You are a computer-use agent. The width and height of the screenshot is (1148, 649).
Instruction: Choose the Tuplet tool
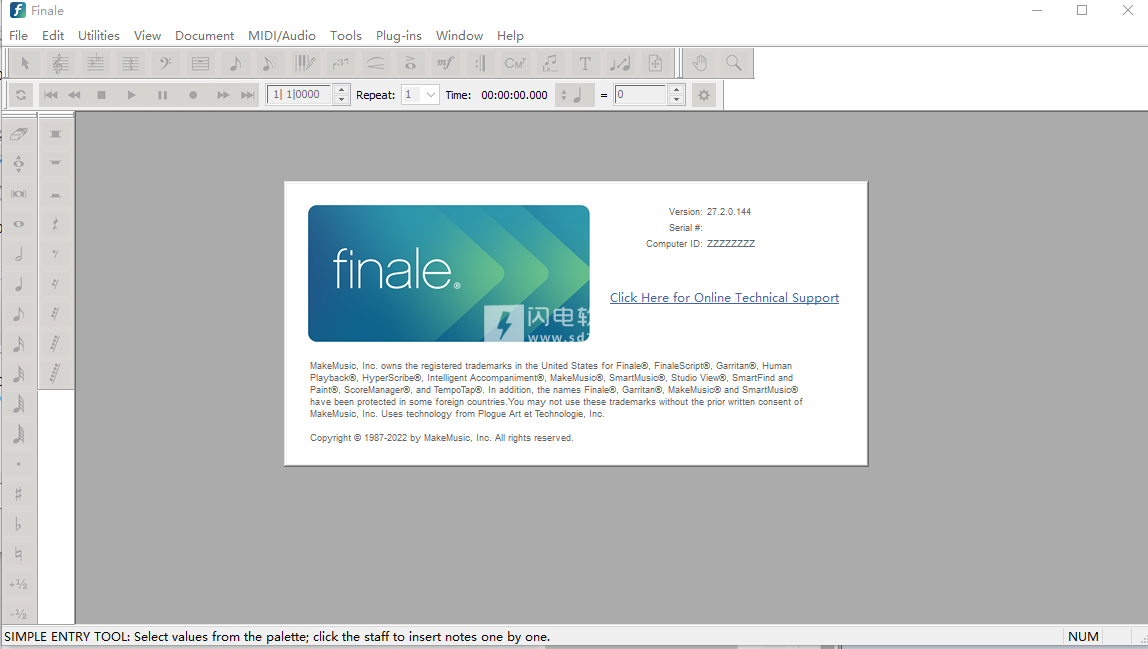340,64
